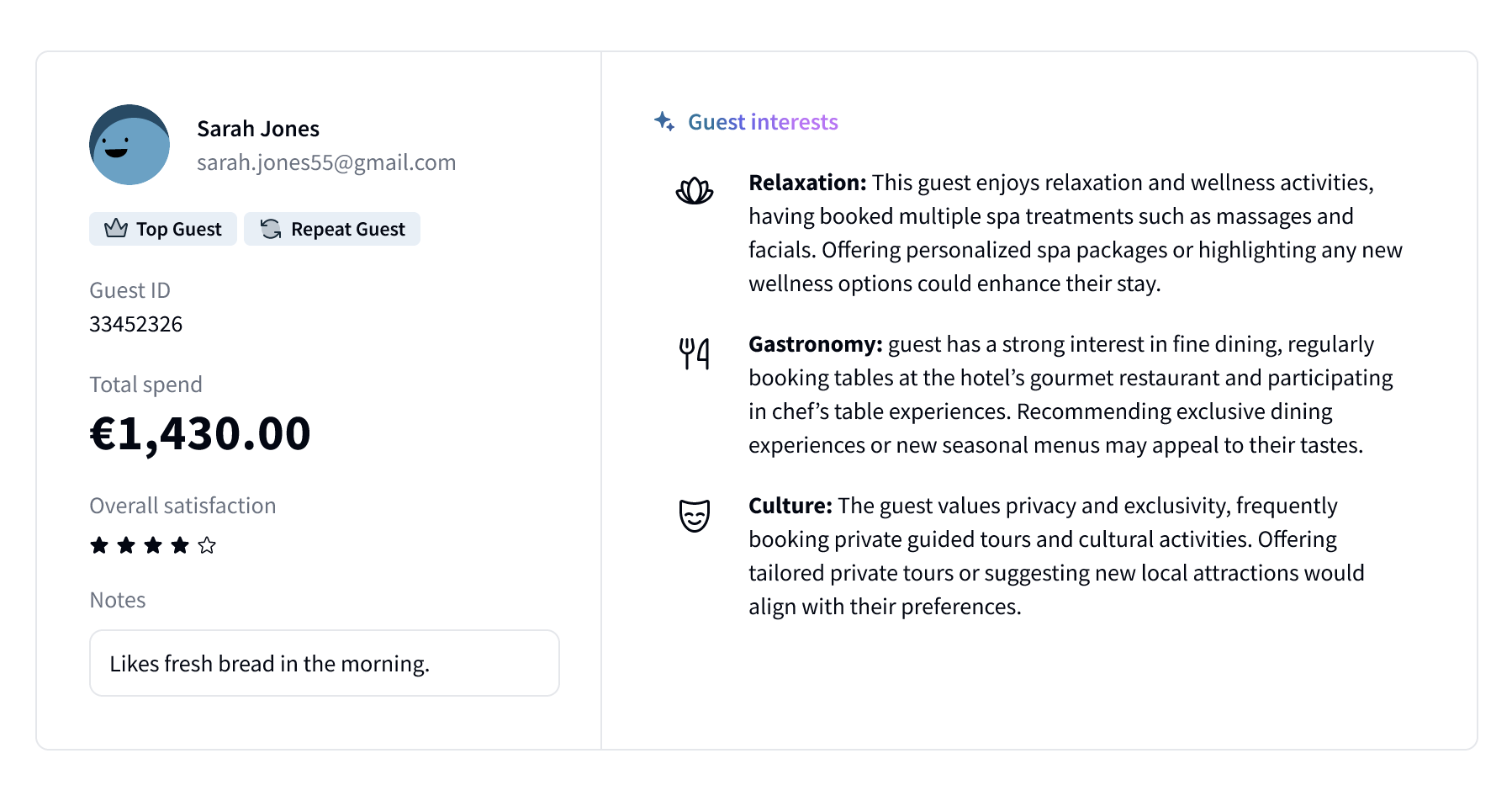The width and height of the screenshot is (1512, 801).
Task: Click the empty fifth satisfaction star
Action: pos(207,545)
